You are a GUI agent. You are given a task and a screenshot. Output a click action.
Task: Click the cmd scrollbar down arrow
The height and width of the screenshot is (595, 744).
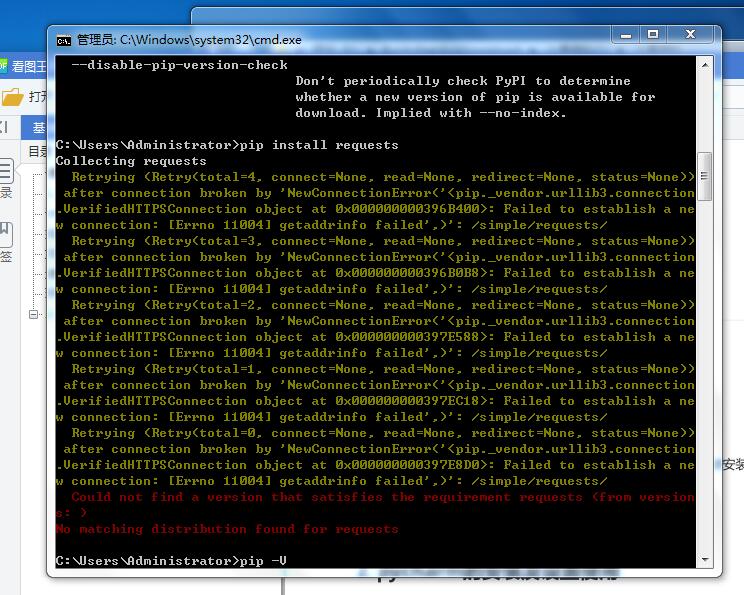705,560
